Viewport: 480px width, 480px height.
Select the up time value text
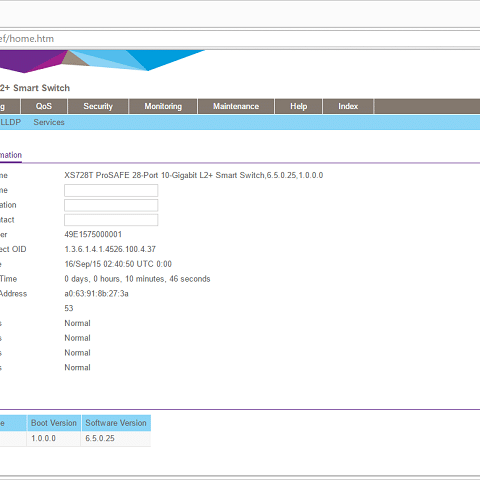click(137, 279)
